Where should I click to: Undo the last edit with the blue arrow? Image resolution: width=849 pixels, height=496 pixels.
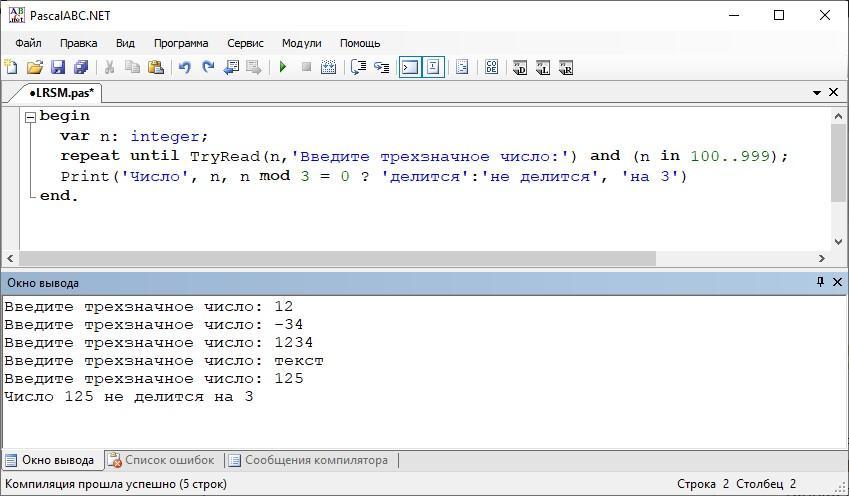point(185,67)
